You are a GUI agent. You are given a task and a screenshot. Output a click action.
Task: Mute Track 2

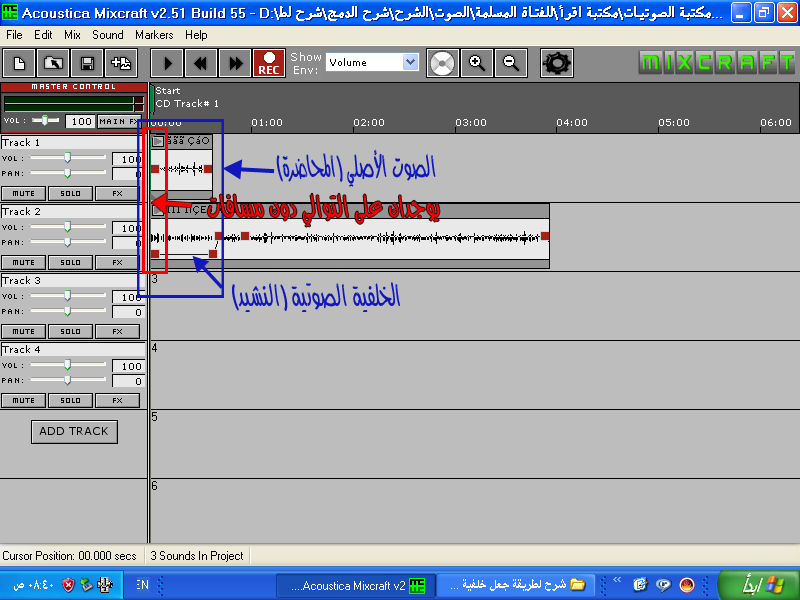pos(23,263)
